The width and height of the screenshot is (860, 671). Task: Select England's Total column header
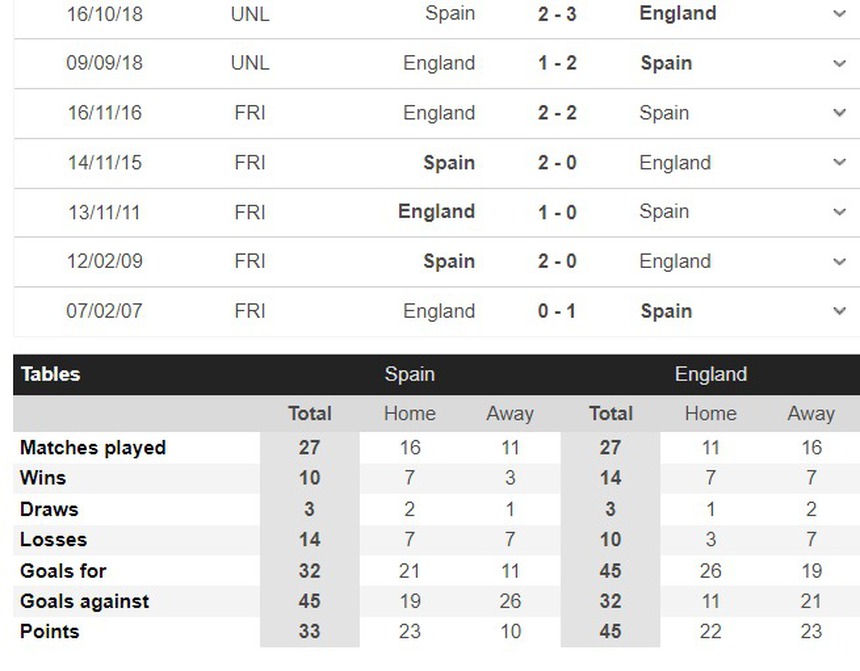point(610,413)
